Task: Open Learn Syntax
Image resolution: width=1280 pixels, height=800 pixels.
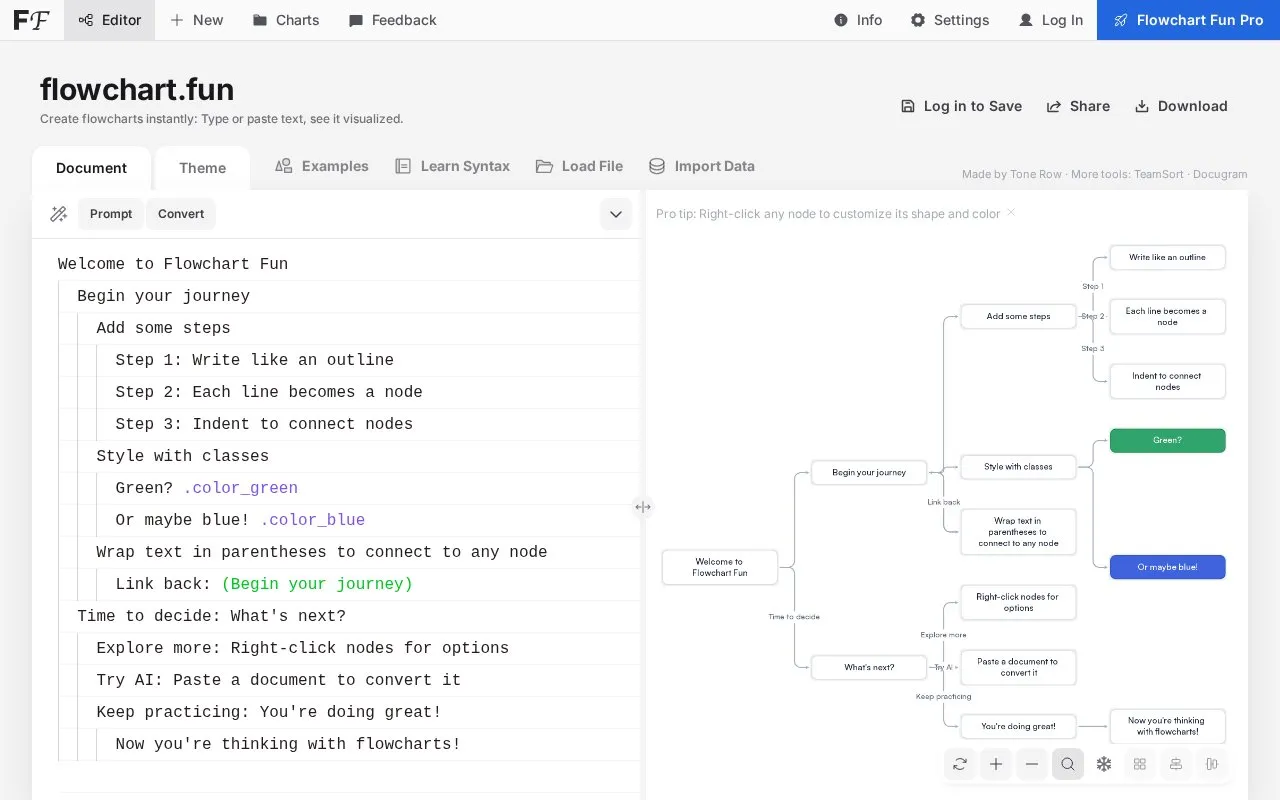Action: [452, 166]
